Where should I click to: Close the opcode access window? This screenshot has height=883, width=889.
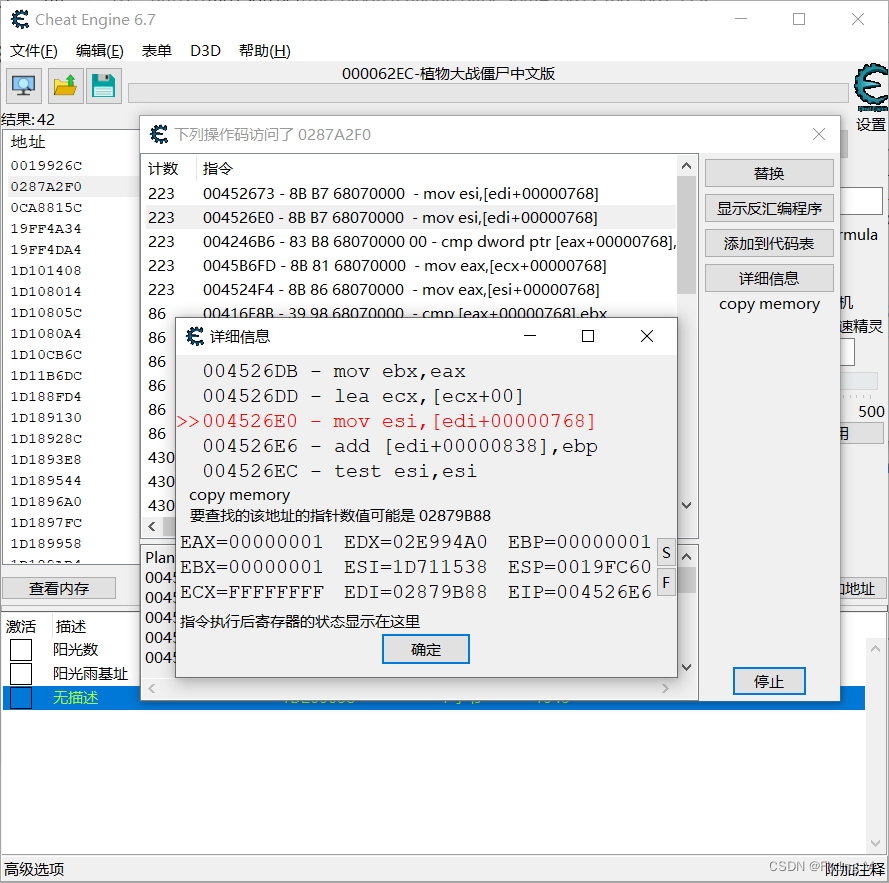coord(819,134)
